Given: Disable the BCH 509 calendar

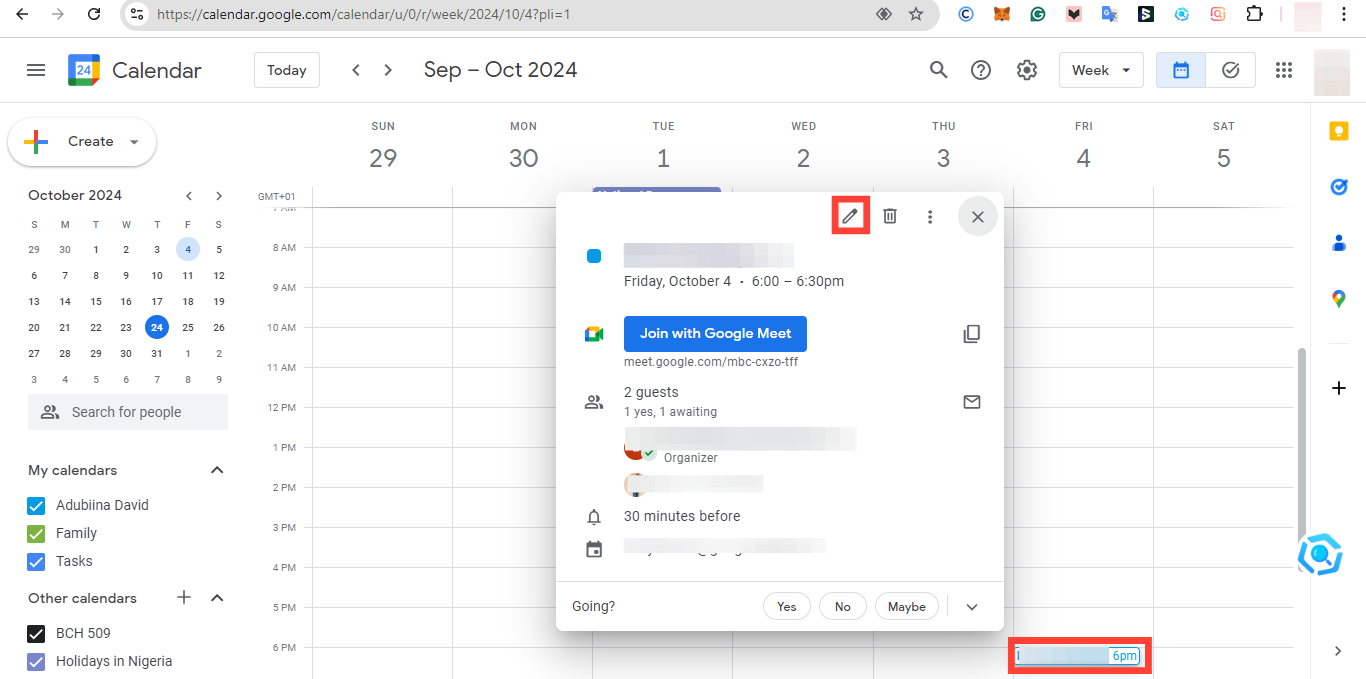Looking at the screenshot, I should coord(36,633).
